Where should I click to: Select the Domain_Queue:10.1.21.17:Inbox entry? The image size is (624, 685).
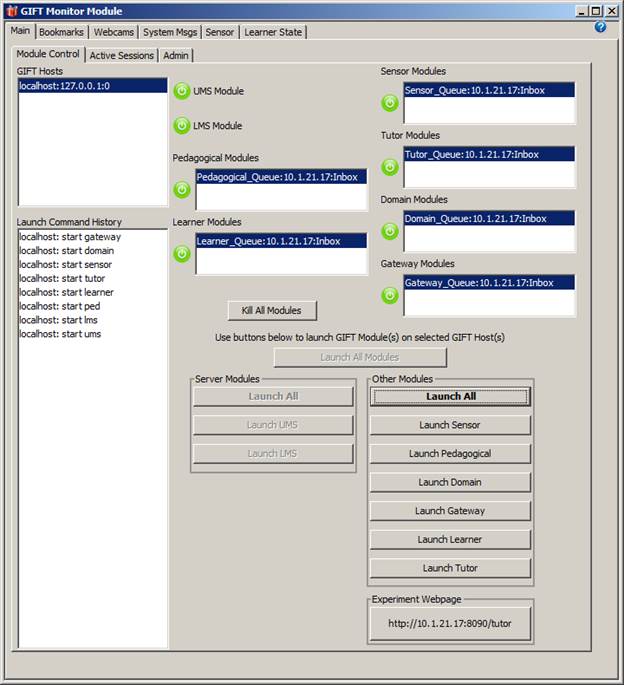pos(489,219)
